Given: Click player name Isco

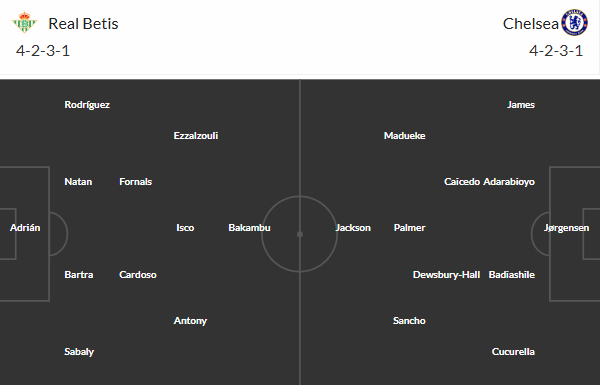Looking at the screenshot, I should click(185, 228).
